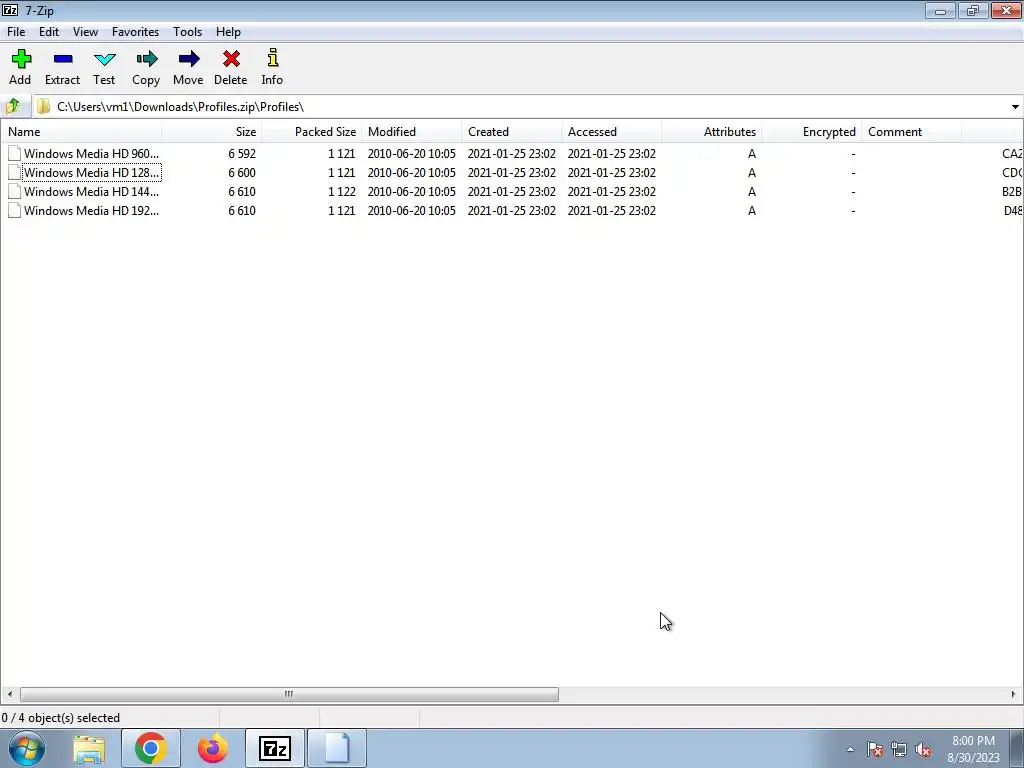This screenshot has width=1024, height=768.
Task: Click the scroll right arrow
Action: (x=1014, y=694)
